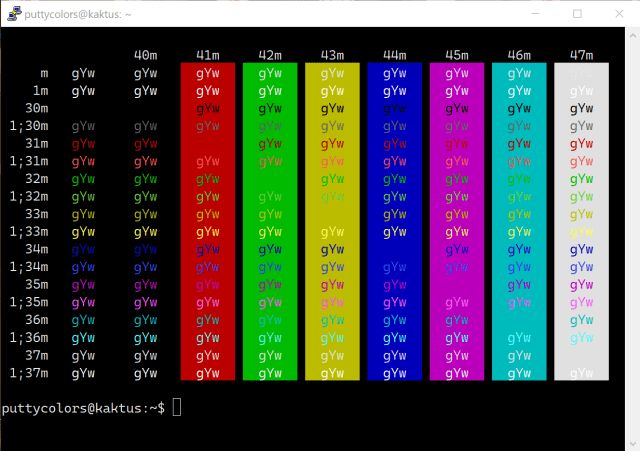The height and width of the screenshot is (451, 640).
Task: Click the green 42m color column in the 1;37m row
Action: [x=270, y=373]
